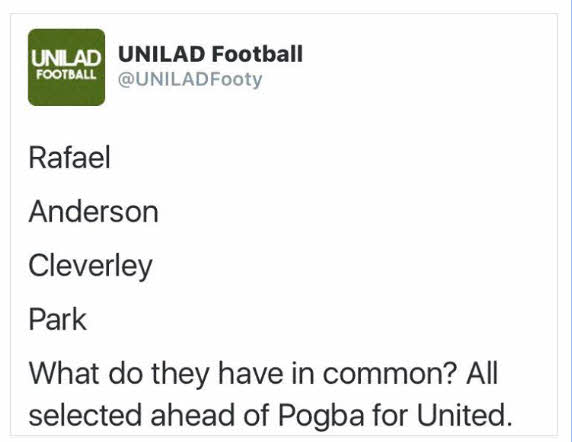572x442 pixels.
Task: Click the word Football in bold name
Action: pos(257,54)
